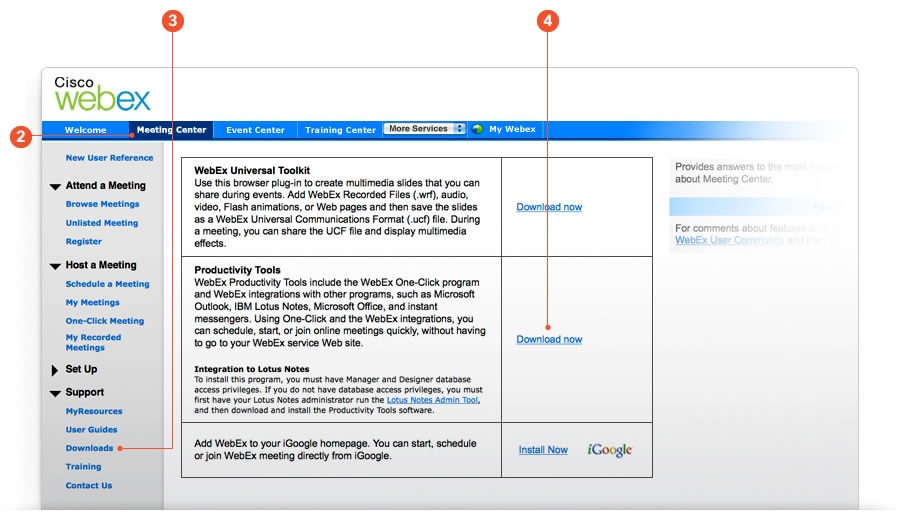Open the Lotus Notes Admin Tool link
Image resolution: width=903 pixels, height=515 pixels.
click(432, 400)
